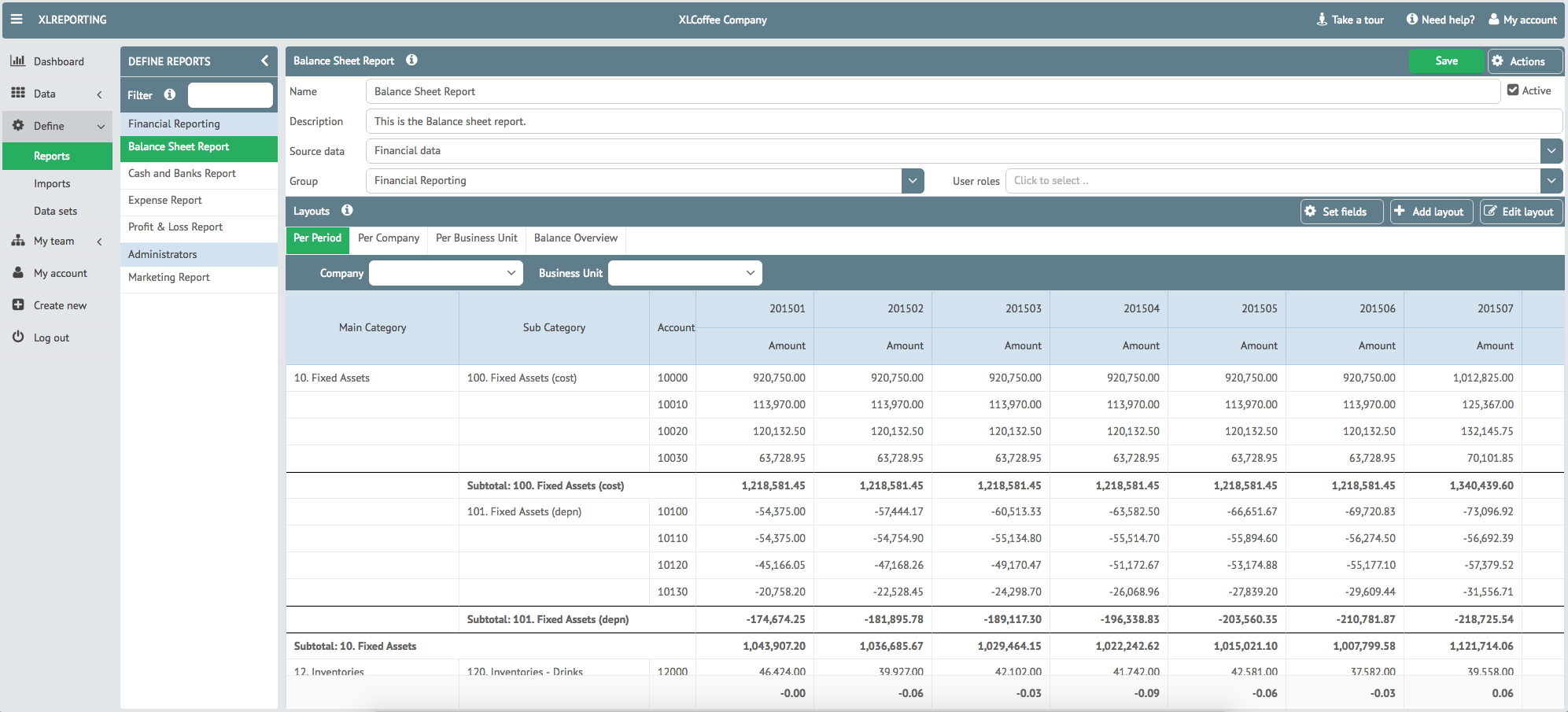Click the Data grid icon

tap(18, 93)
